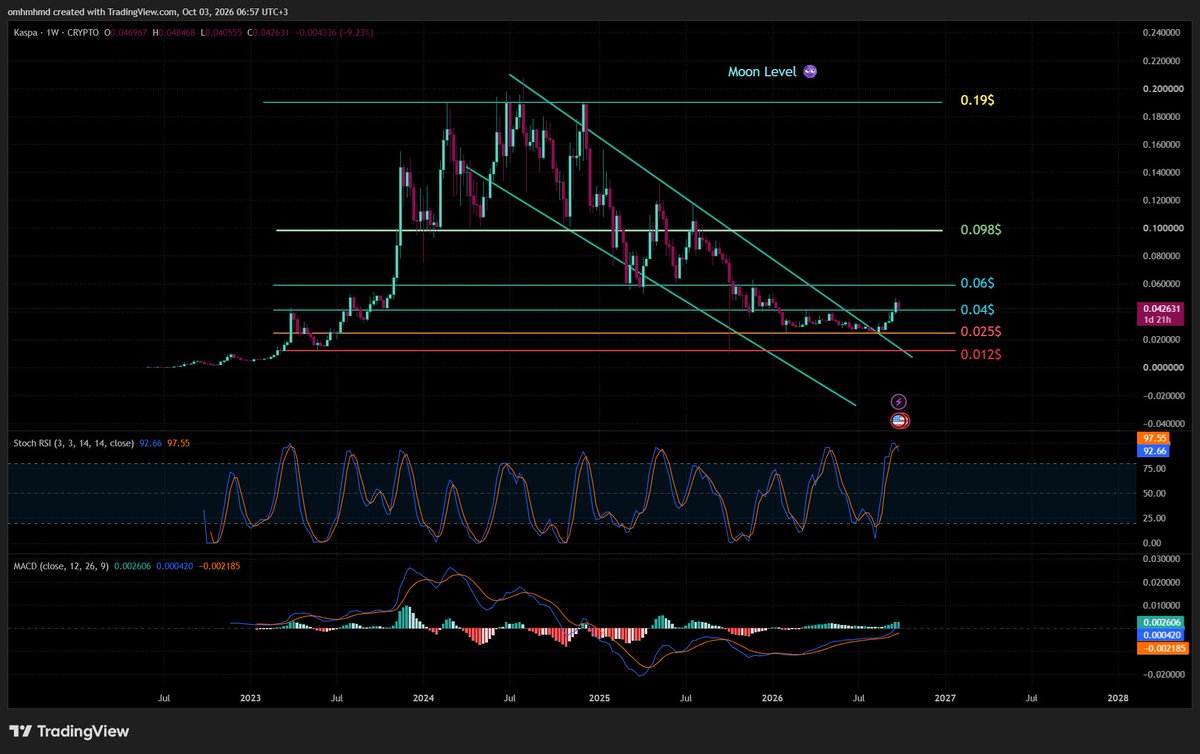Click the 0.100000 price axis label
Image resolution: width=1200 pixels, height=754 pixels.
pos(1161,228)
